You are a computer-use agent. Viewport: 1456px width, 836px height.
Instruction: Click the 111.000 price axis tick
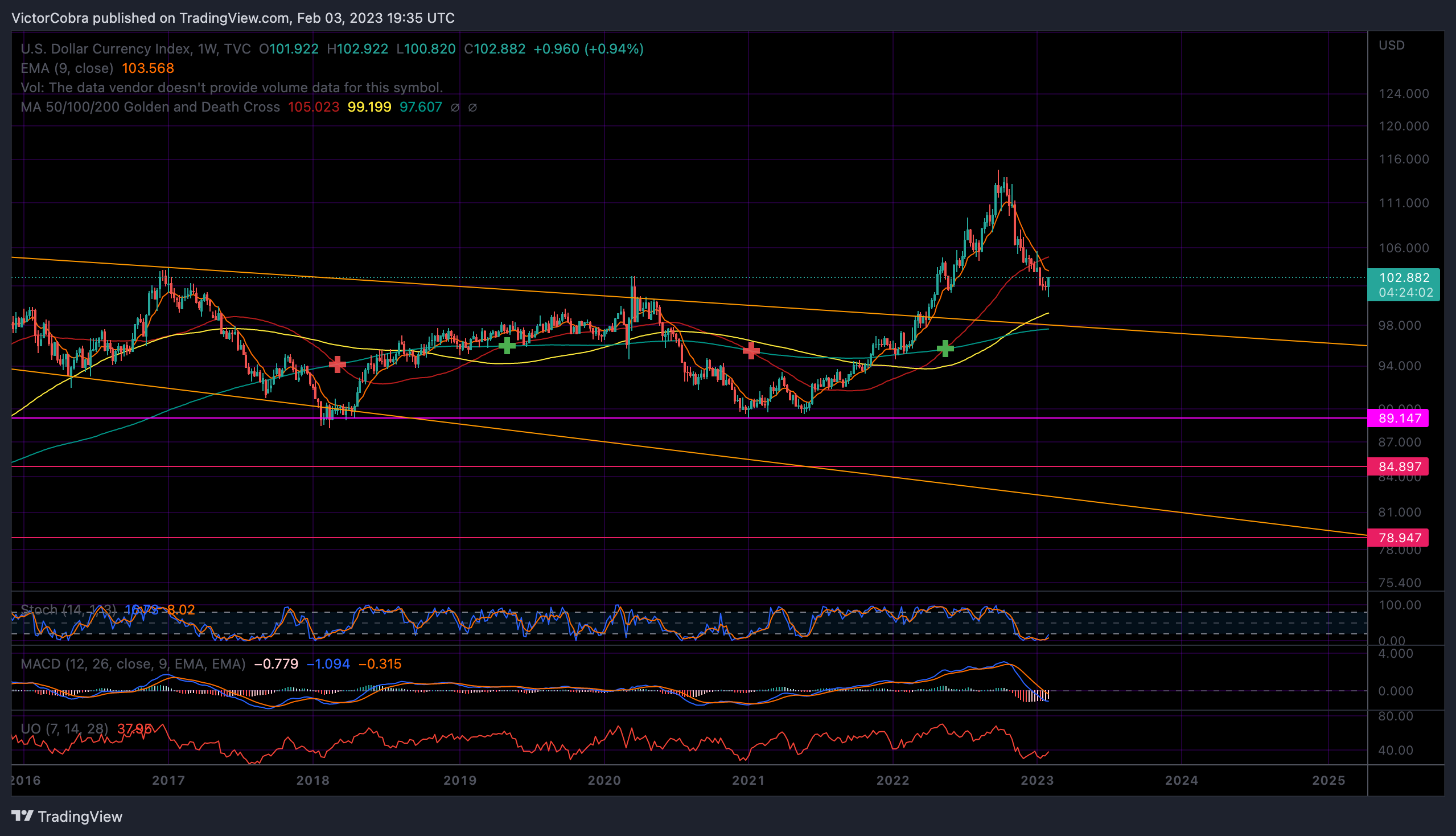[1404, 203]
